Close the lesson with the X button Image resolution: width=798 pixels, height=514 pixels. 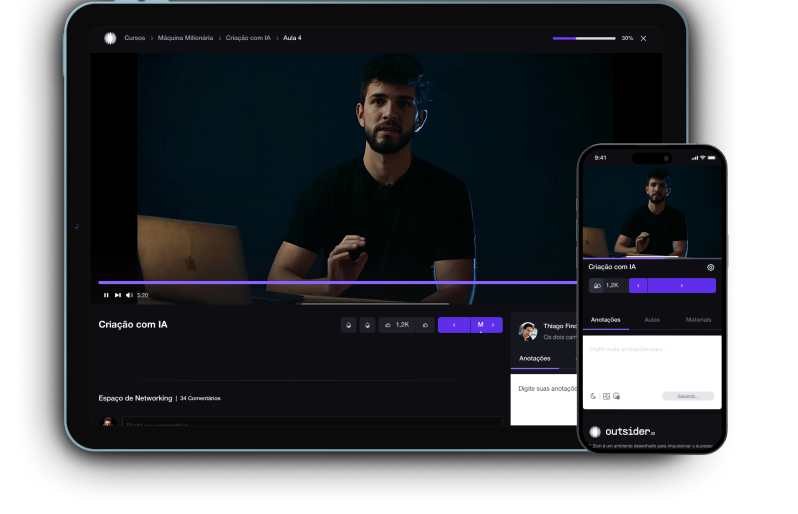pos(643,38)
